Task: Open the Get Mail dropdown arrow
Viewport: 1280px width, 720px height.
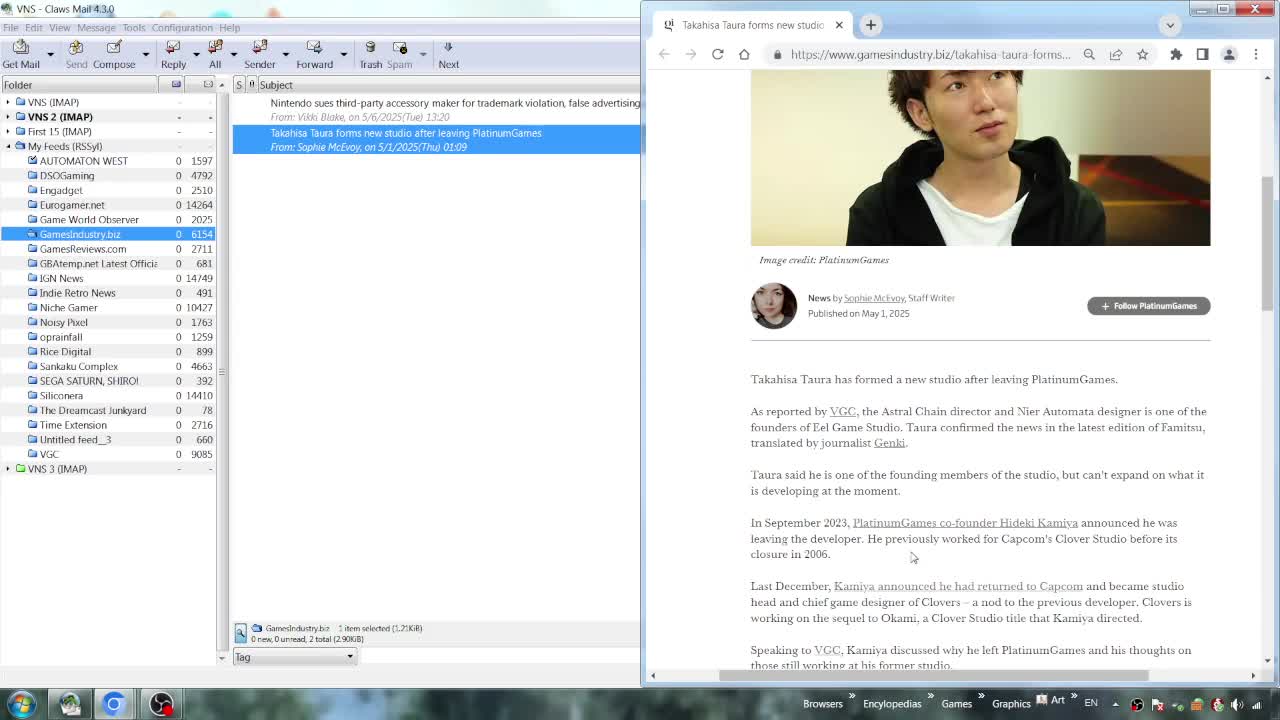Action: click(50, 55)
